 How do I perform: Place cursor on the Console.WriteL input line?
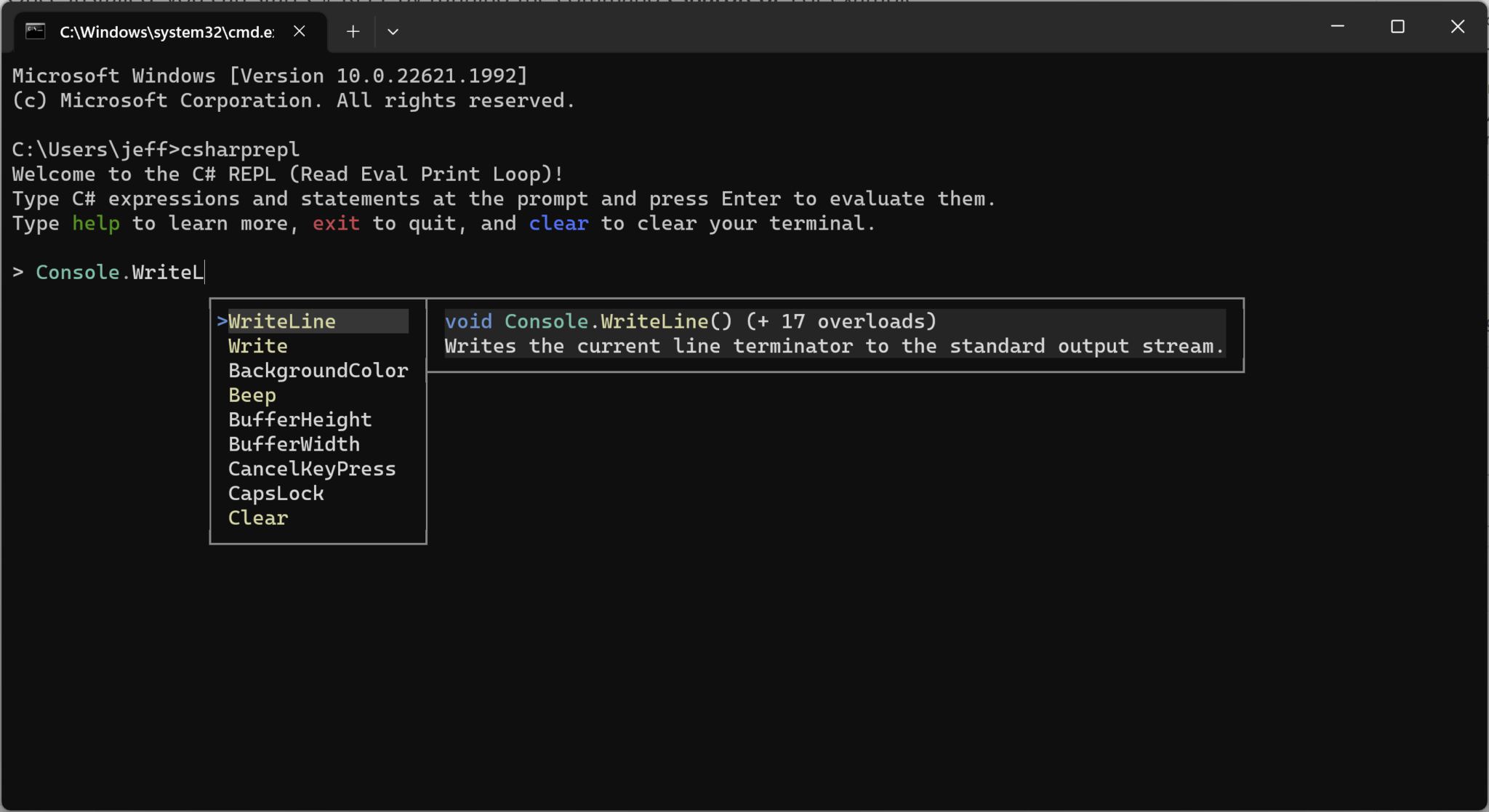120,272
